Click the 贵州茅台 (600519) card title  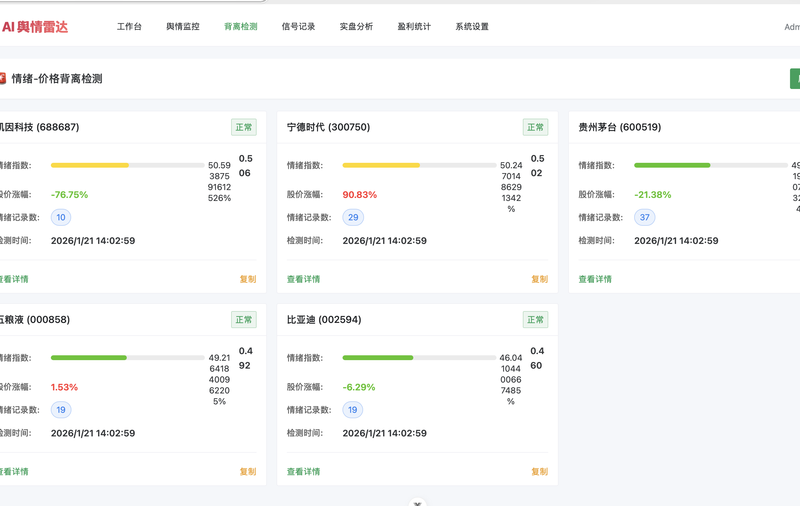pyautogui.click(x=620, y=127)
